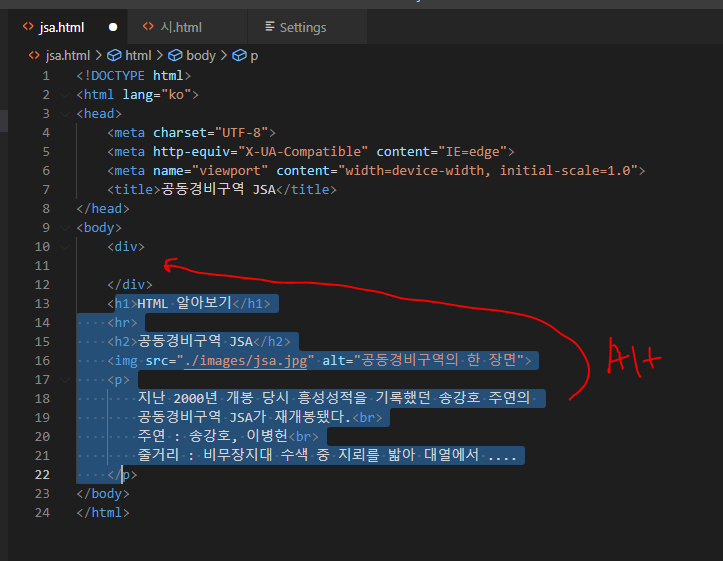
Task: Click the lang="ko" attribute
Action: (x=157, y=95)
